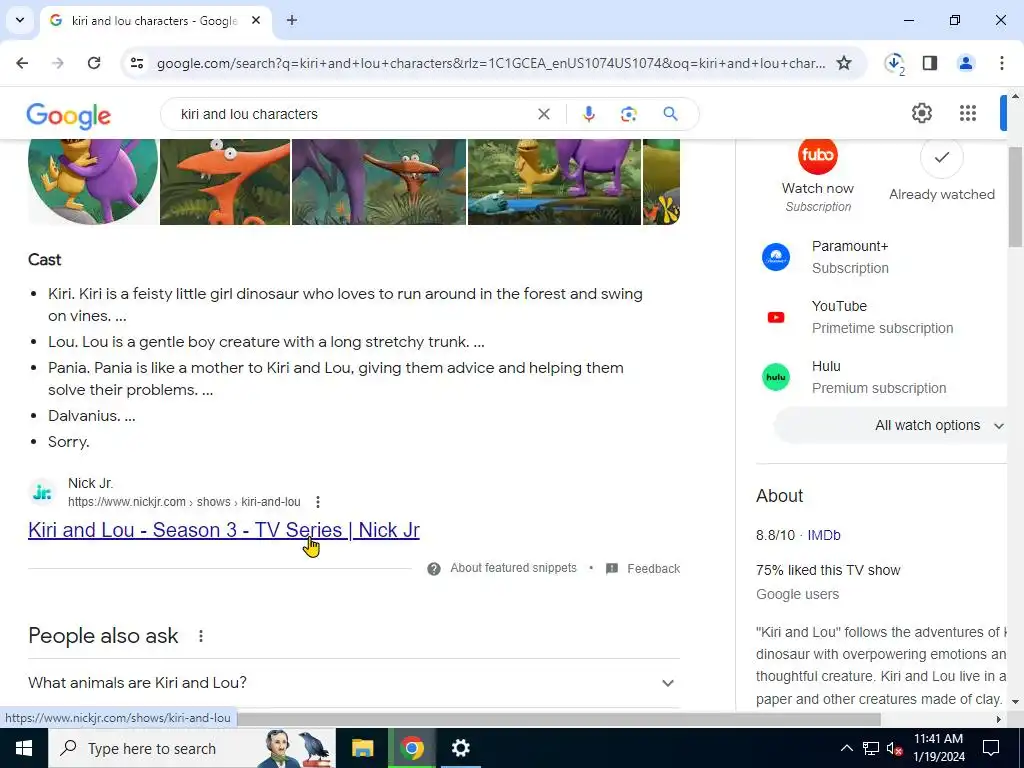Toggle the Chrome side panel icon
The image size is (1024, 768).
click(x=930, y=63)
